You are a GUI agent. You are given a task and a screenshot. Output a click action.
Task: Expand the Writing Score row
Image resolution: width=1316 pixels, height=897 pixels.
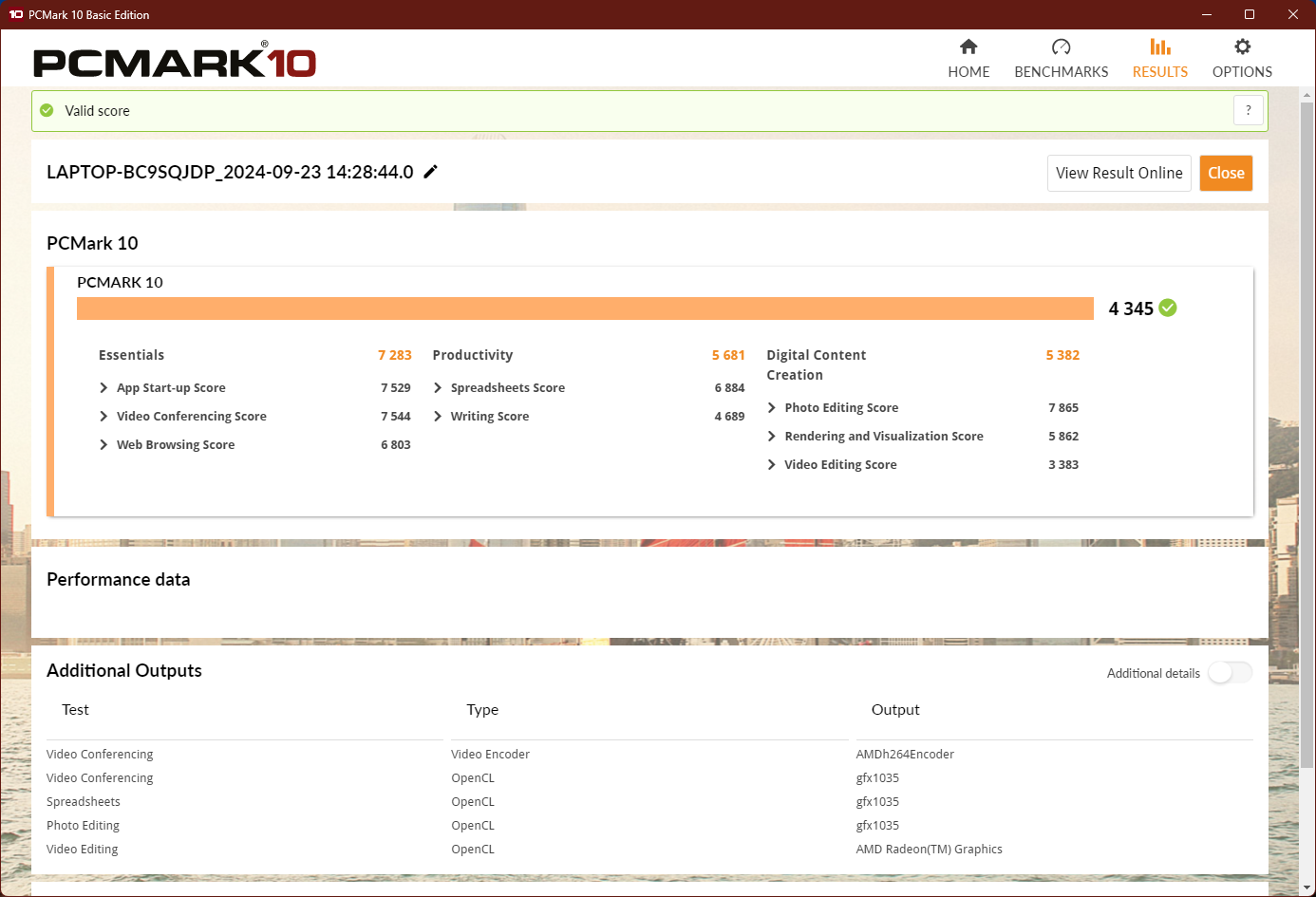pos(438,417)
